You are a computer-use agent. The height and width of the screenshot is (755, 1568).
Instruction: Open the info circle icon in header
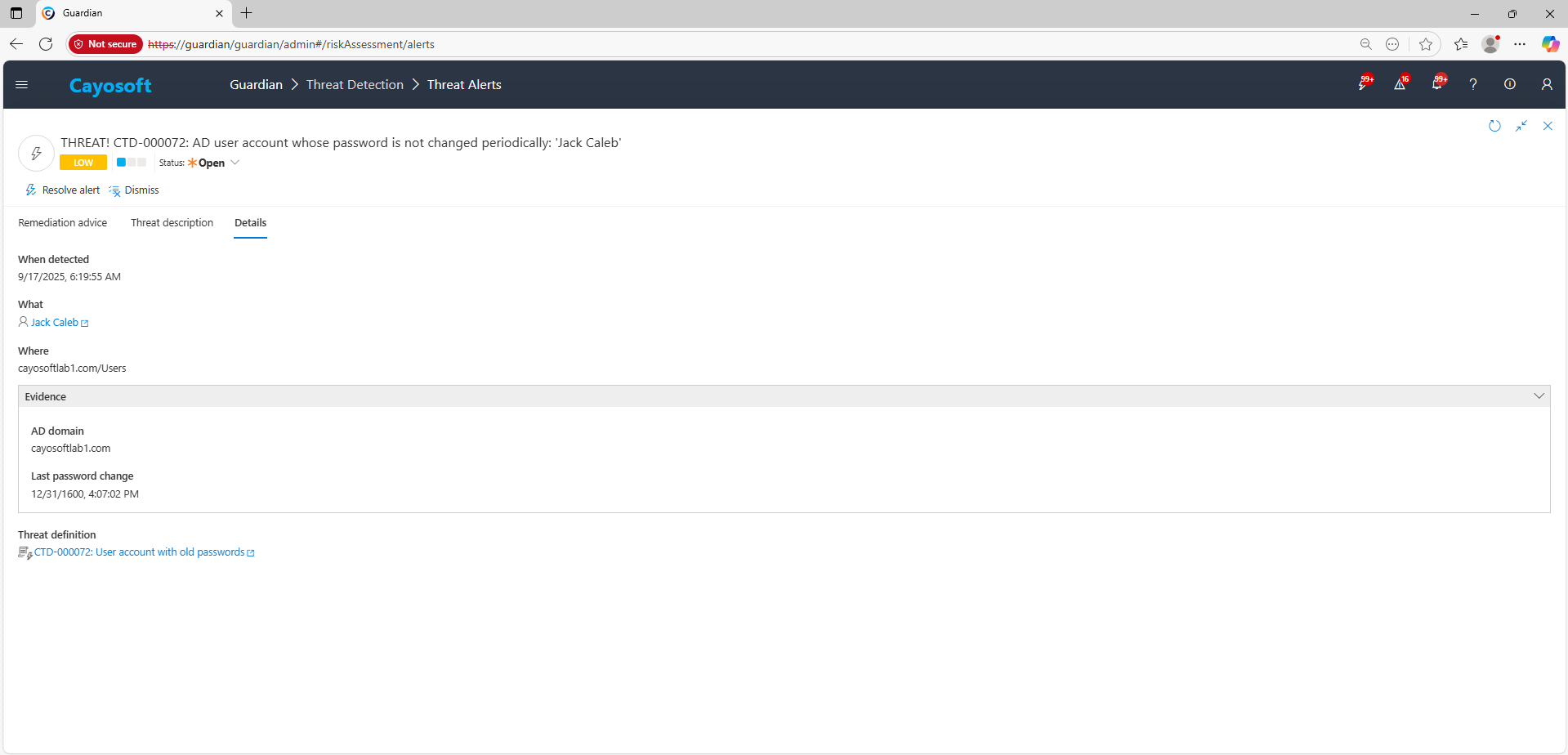coord(1510,84)
